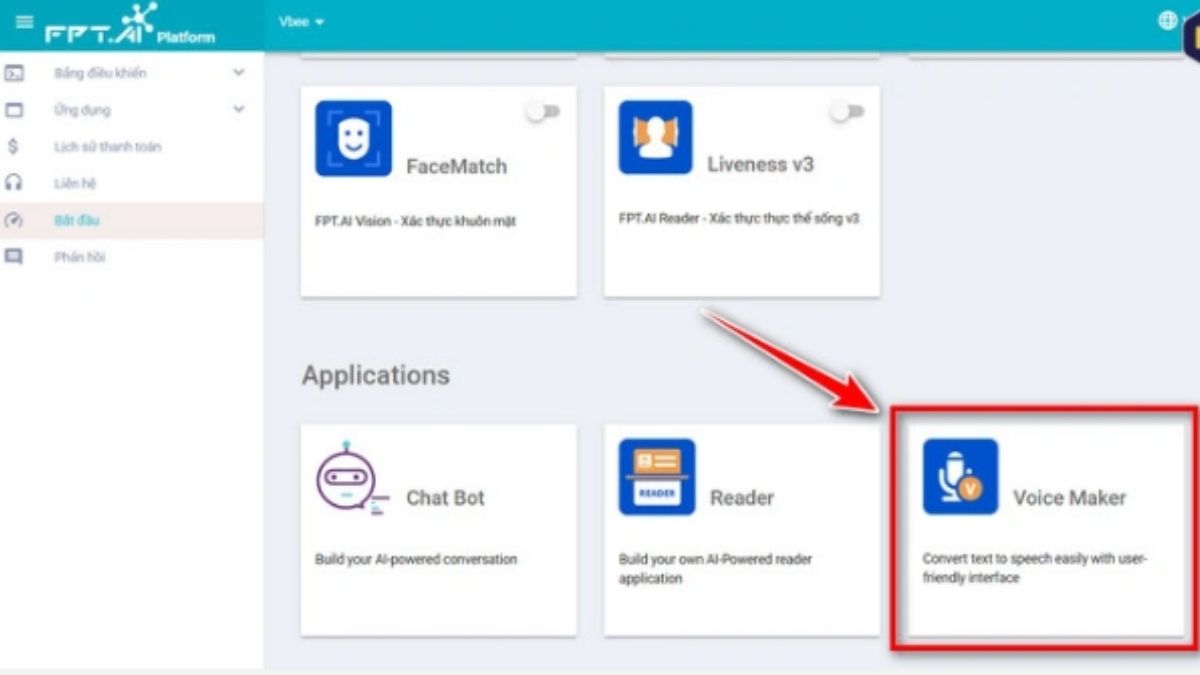Click 'Build your own AI-Powered reader application' text
Screen dimensions: 1200x675
715,569
